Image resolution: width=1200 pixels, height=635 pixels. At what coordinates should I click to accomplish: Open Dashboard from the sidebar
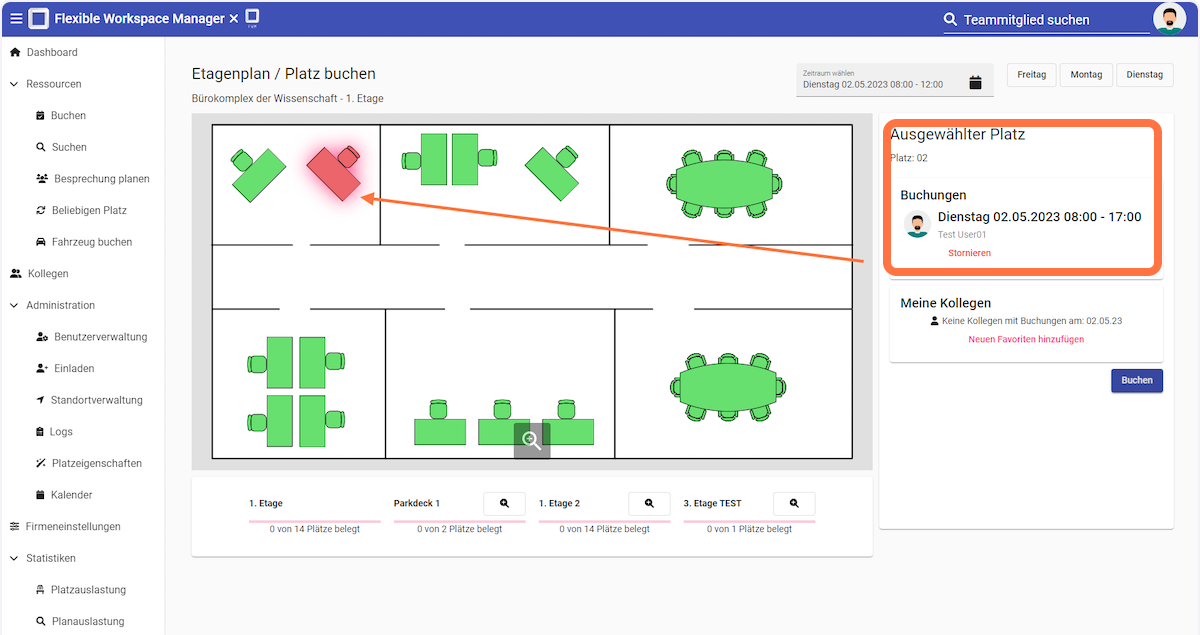[x=51, y=52]
